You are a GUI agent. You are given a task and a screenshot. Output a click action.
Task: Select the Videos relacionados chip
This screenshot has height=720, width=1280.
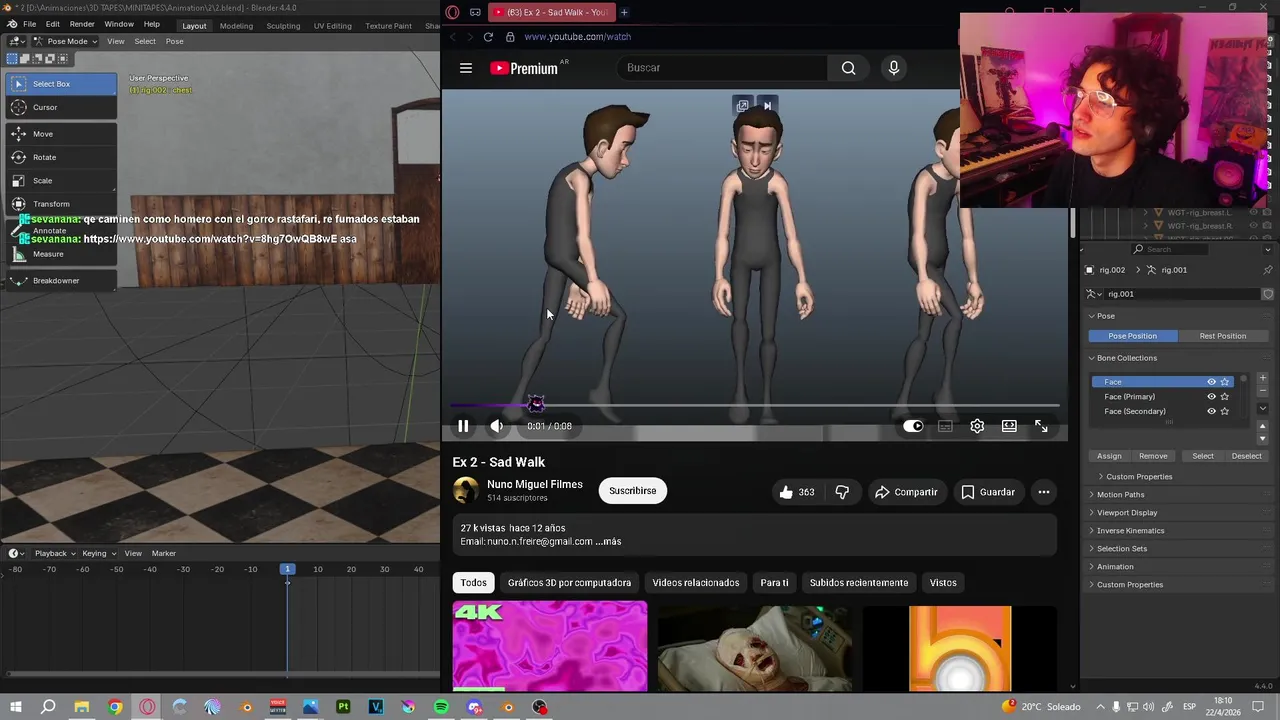pyautogui.click(x=696, y=583)
